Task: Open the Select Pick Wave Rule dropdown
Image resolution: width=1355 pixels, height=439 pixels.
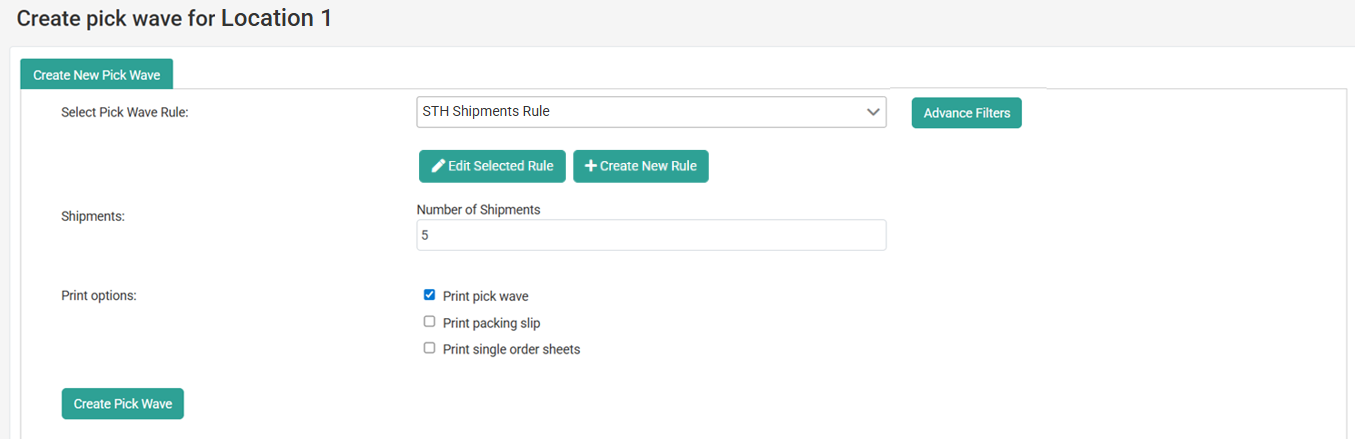Action: 650,112
